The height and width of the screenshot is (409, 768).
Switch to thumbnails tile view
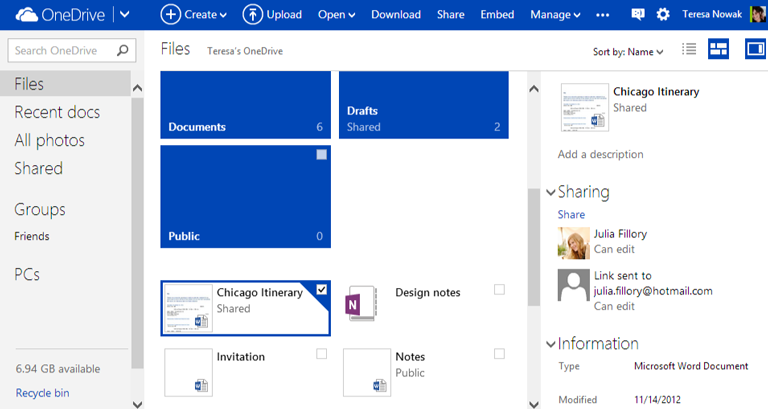pyautogui.click(x=718, y=50)
